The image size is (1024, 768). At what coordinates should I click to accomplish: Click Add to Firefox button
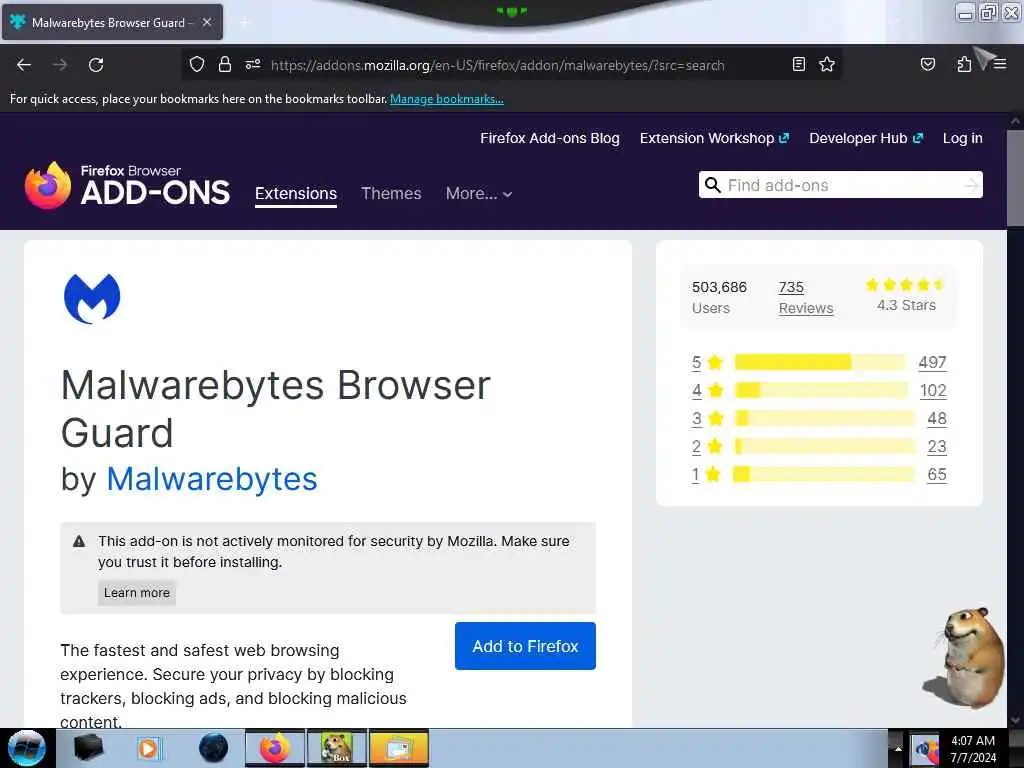click(x=525, y=646)
